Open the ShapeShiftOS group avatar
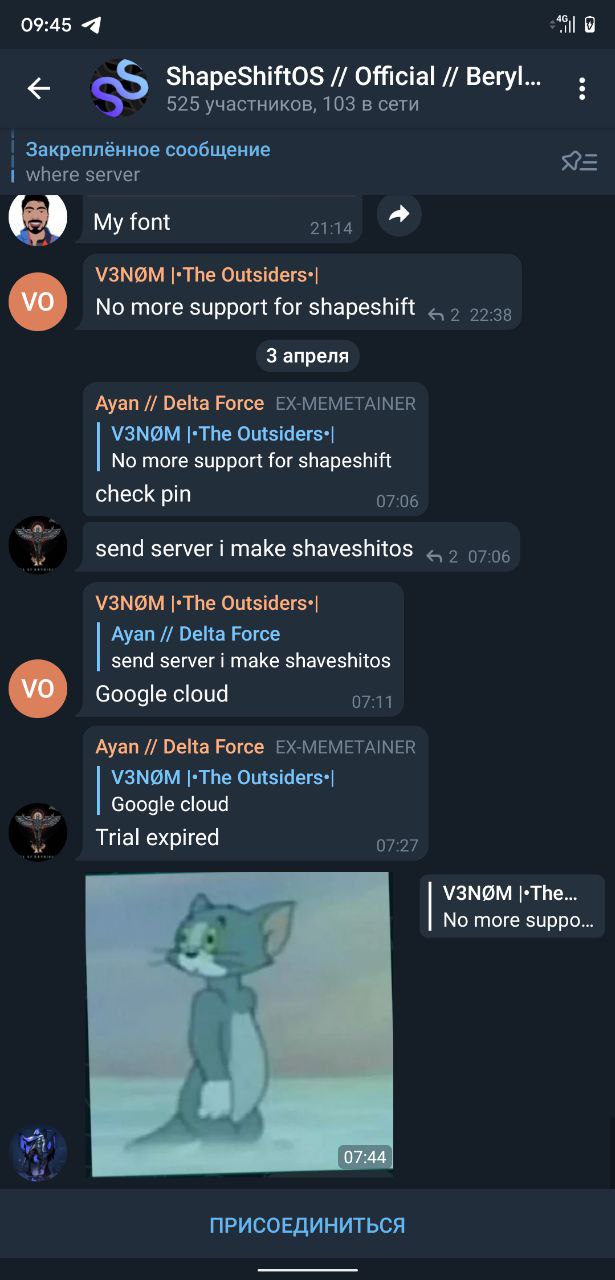The width and height of the screenshot is (615, 1280). pyautogui.click(x=119, y=89)
